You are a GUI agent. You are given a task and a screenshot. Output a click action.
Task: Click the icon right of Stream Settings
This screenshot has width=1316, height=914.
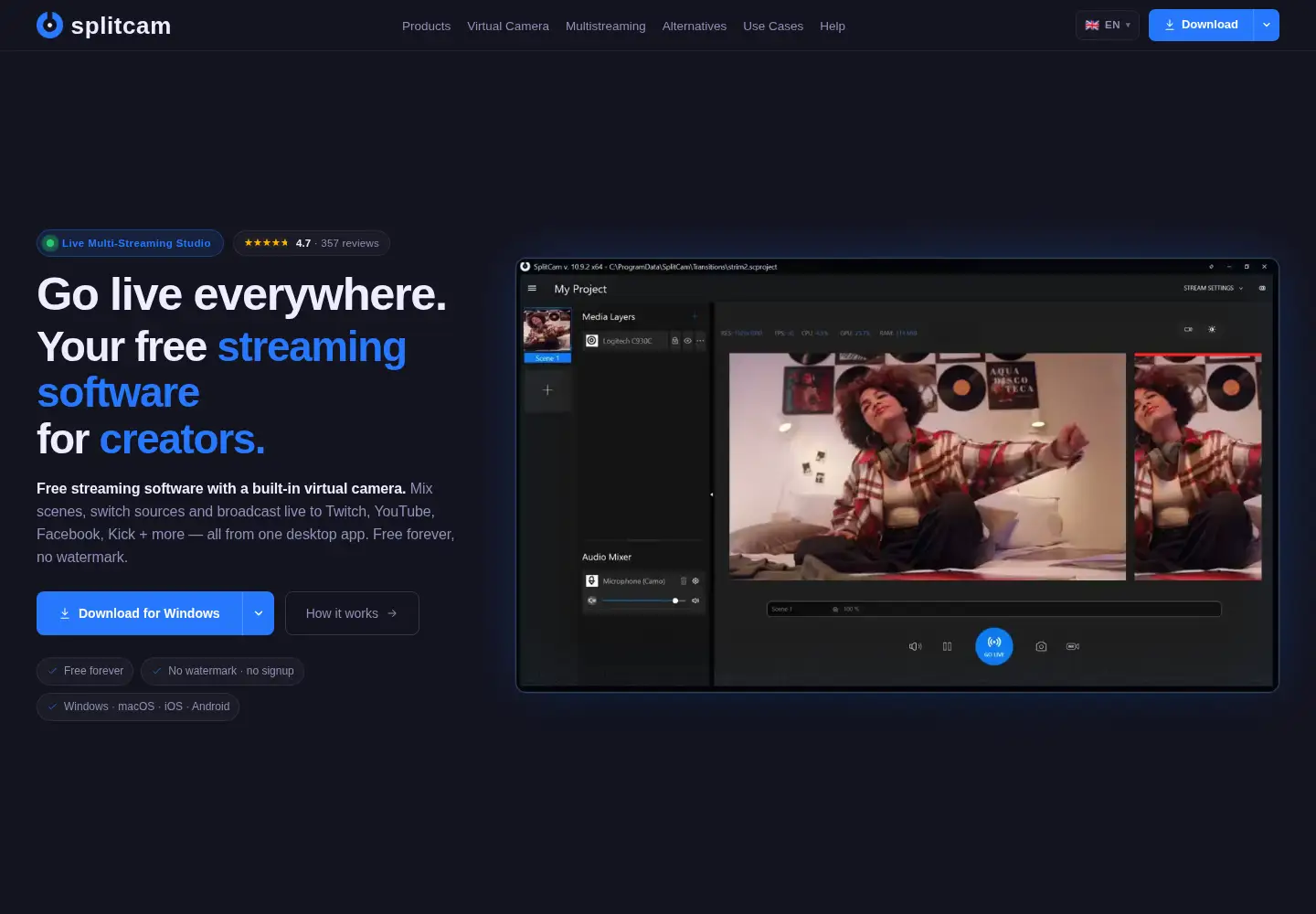click(x=1262, y=288)
